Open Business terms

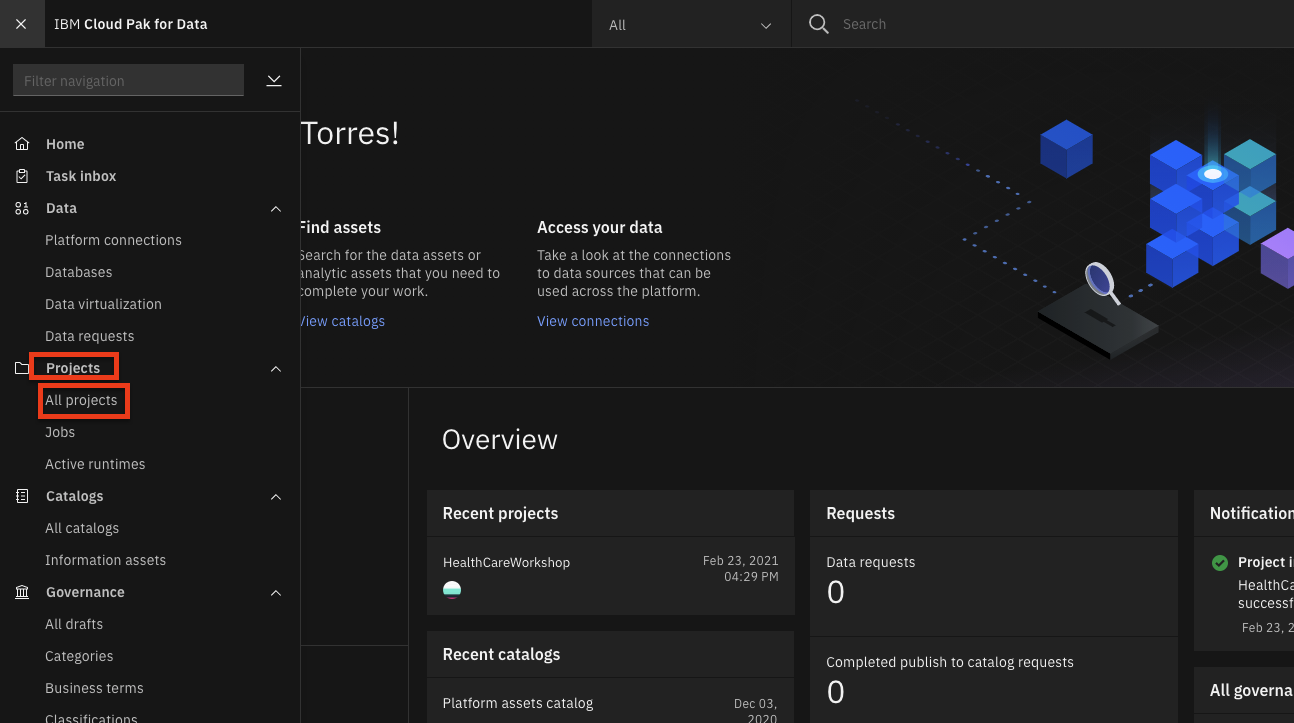coord(94,688)
